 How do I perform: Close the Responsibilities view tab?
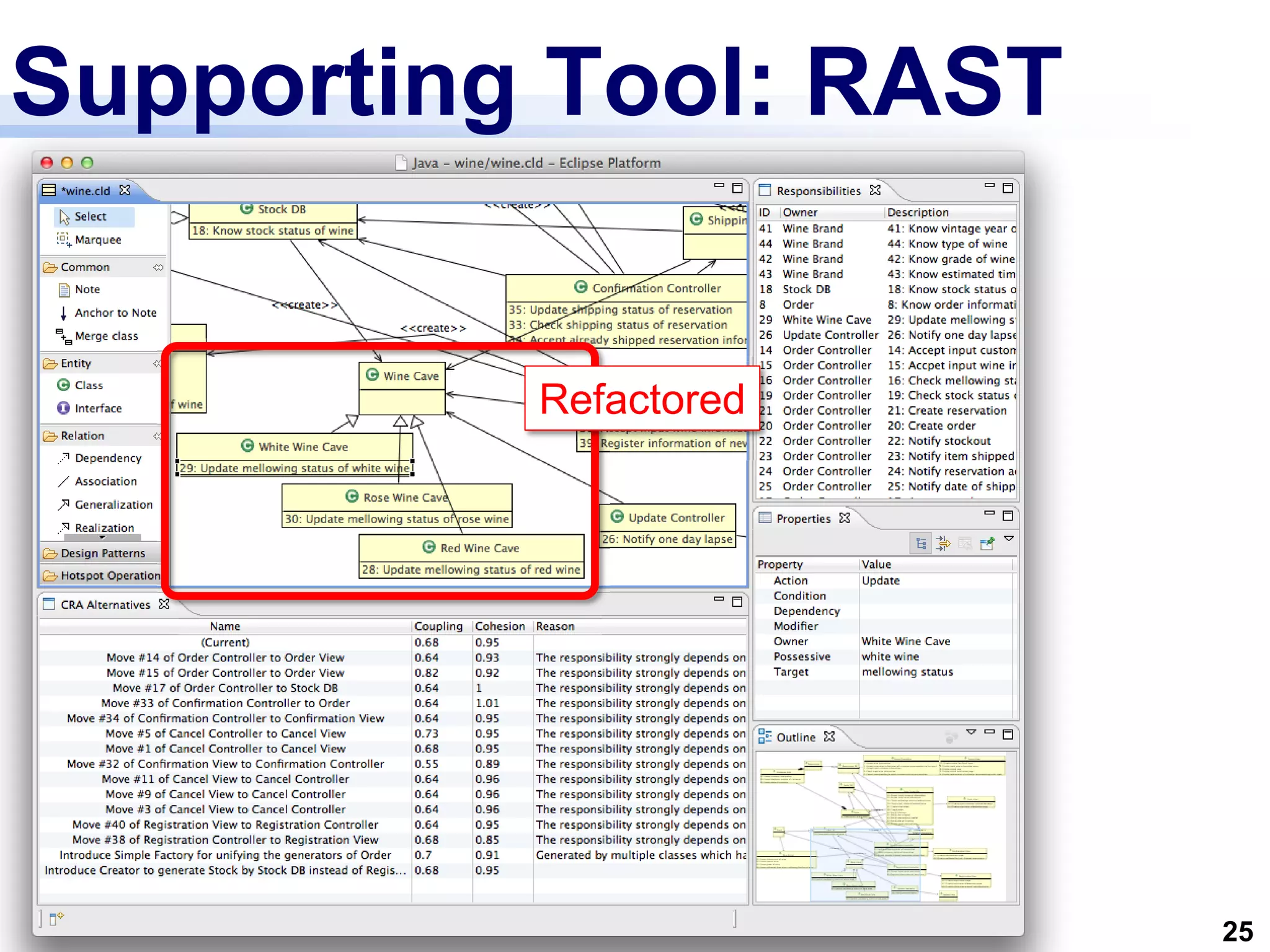click(x=875, y=190)
